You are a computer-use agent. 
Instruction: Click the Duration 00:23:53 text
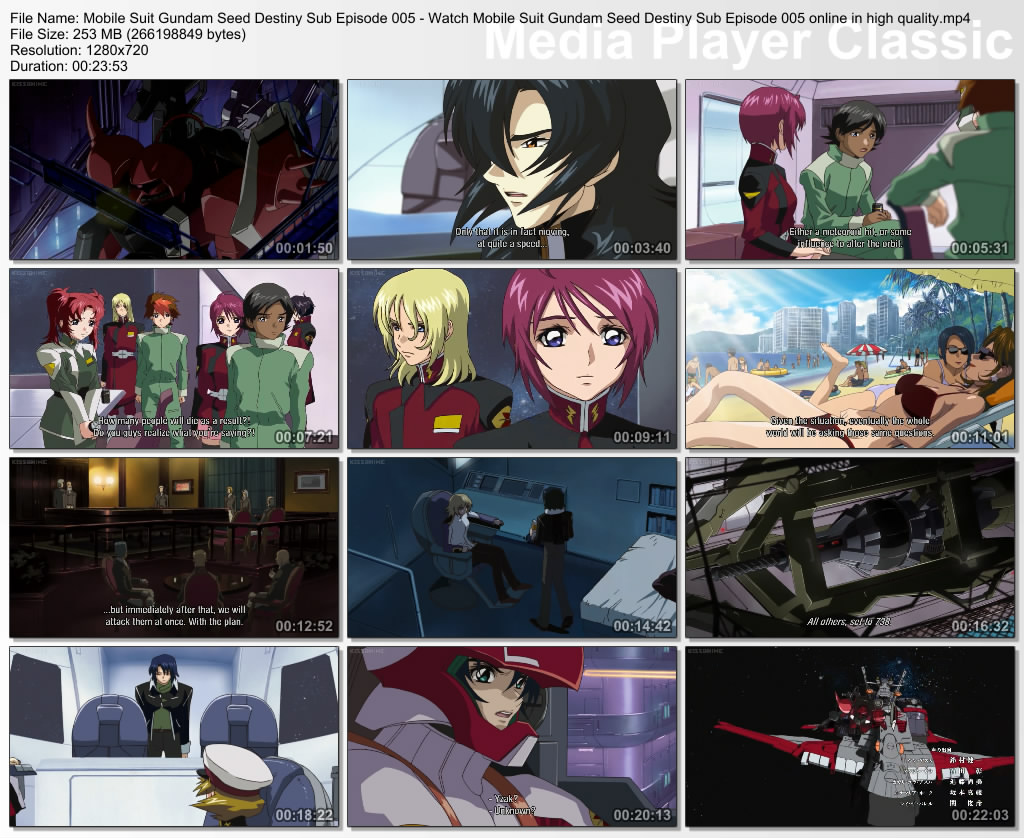tap(69, 66)
